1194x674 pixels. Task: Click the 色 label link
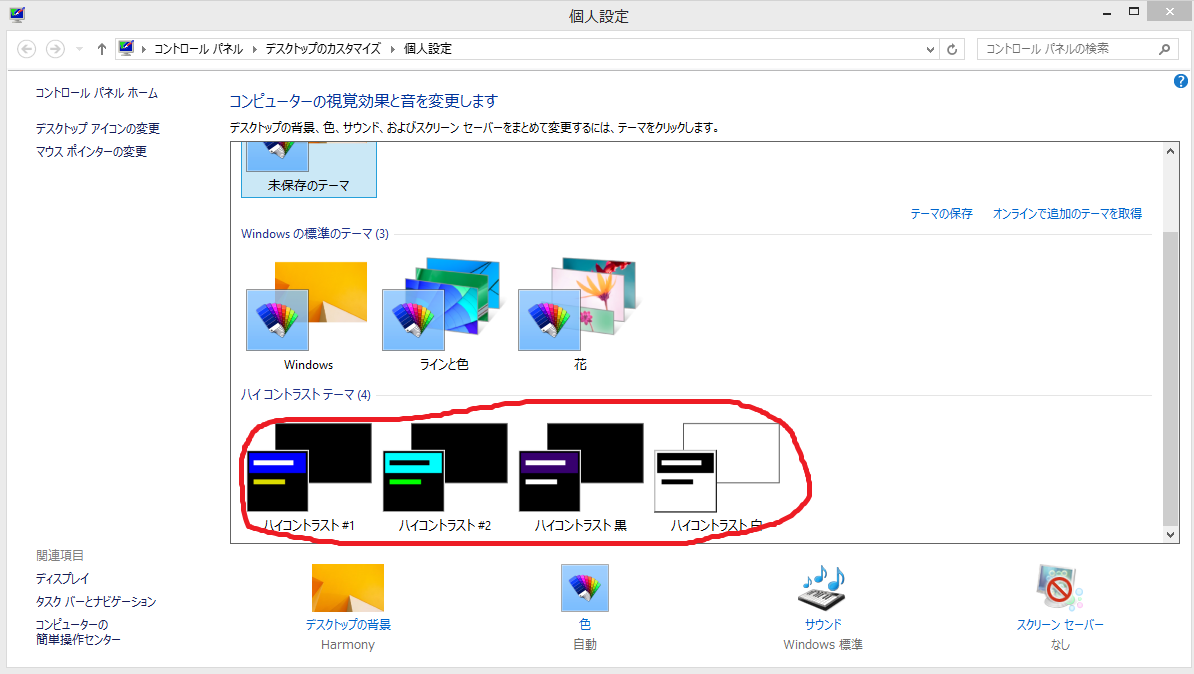click(x=585, y=624)
